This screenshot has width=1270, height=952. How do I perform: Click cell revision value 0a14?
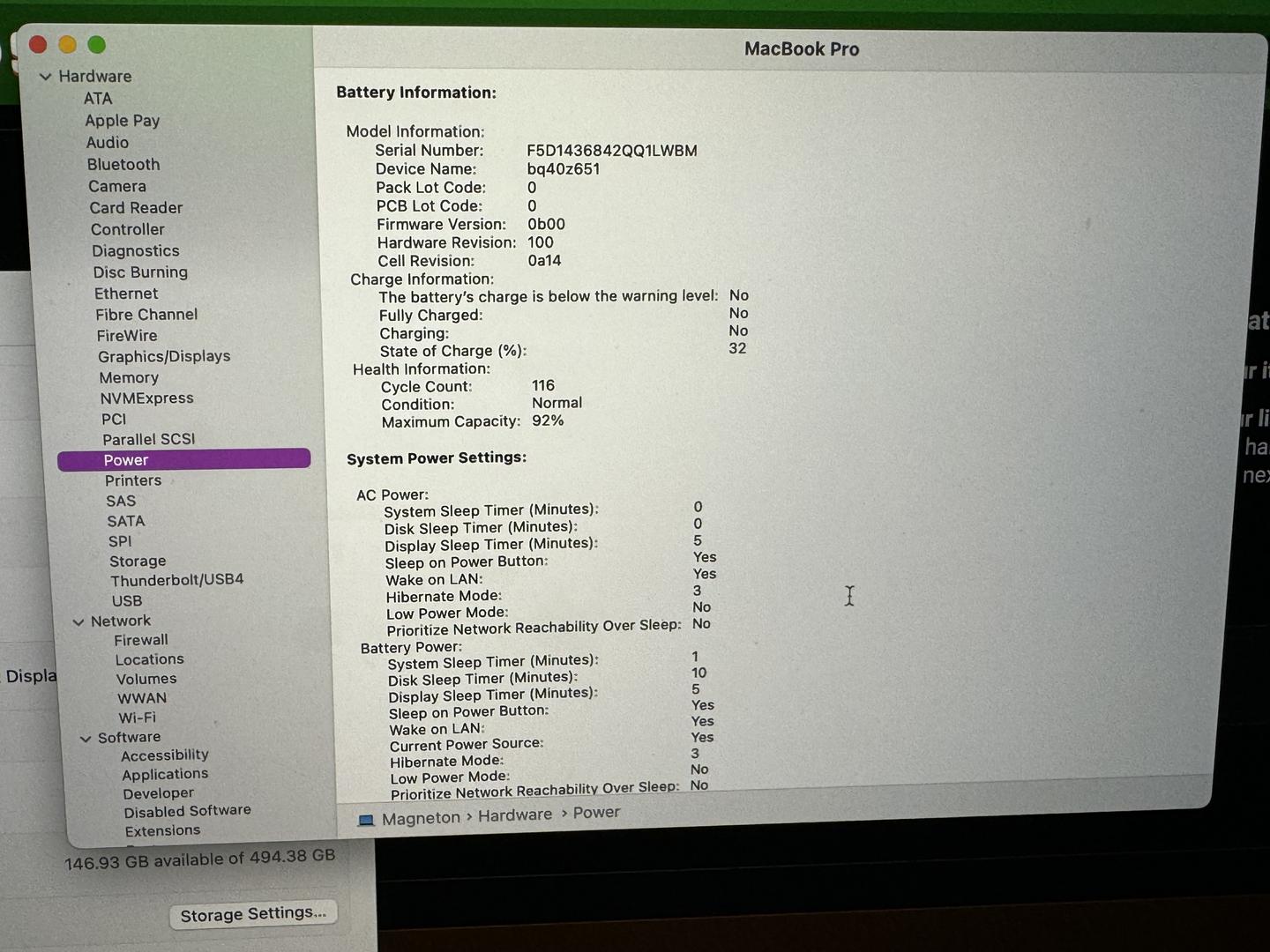(x=544, y=261)
